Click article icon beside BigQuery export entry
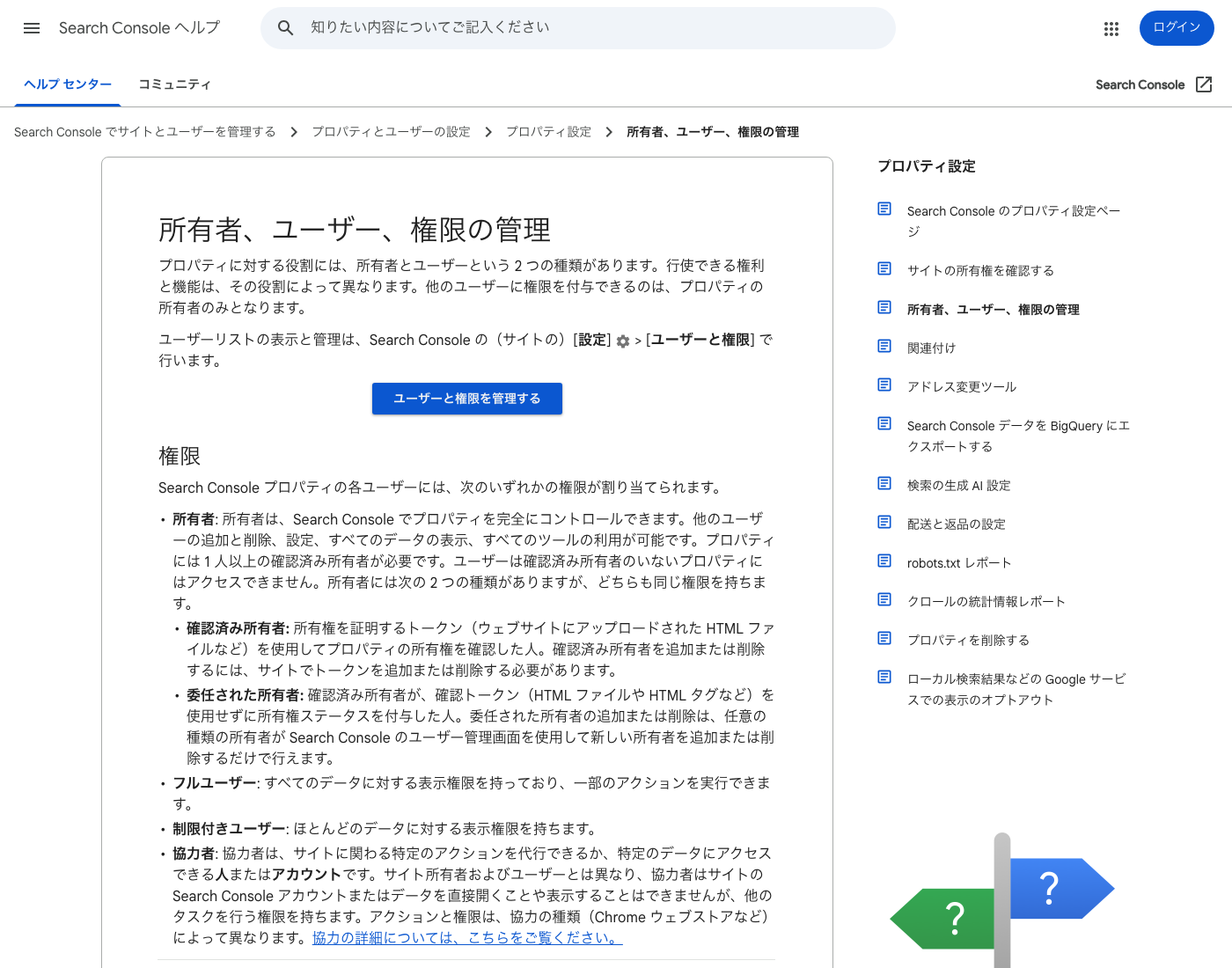 (884, 423)
